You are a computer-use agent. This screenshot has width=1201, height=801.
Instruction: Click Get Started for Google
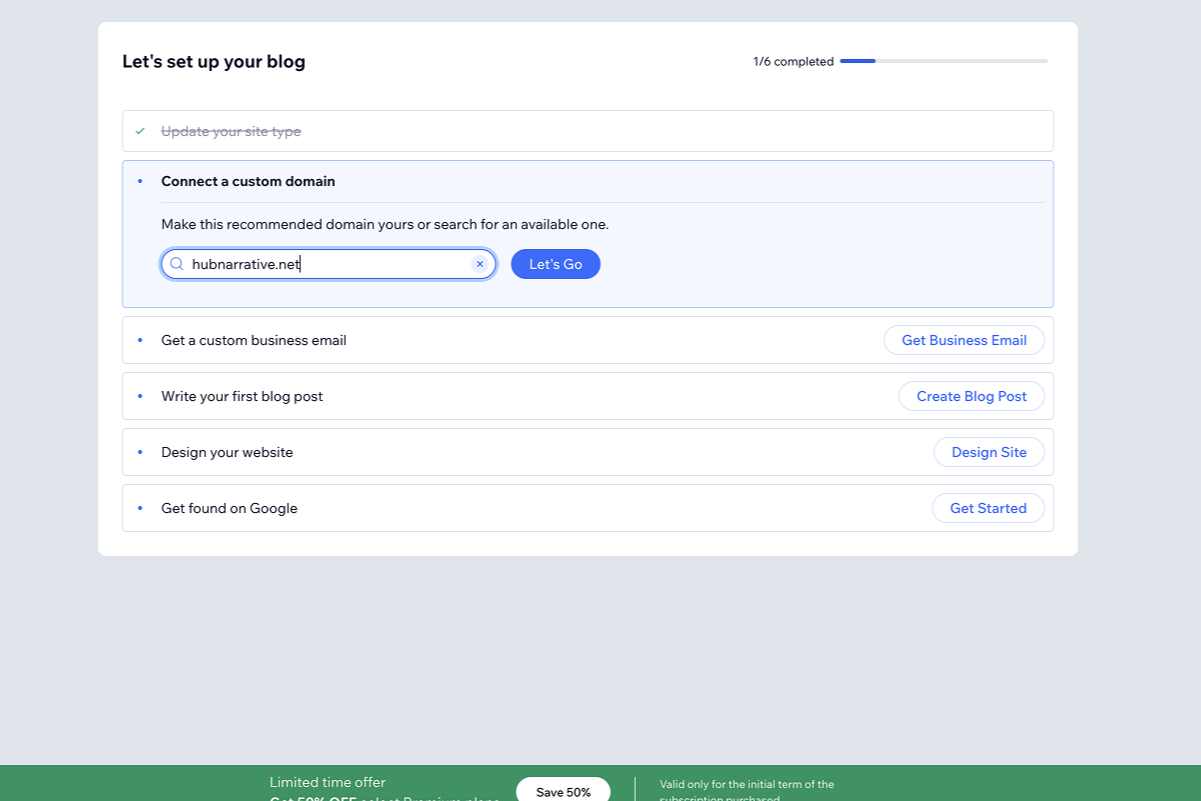[988, 508]
